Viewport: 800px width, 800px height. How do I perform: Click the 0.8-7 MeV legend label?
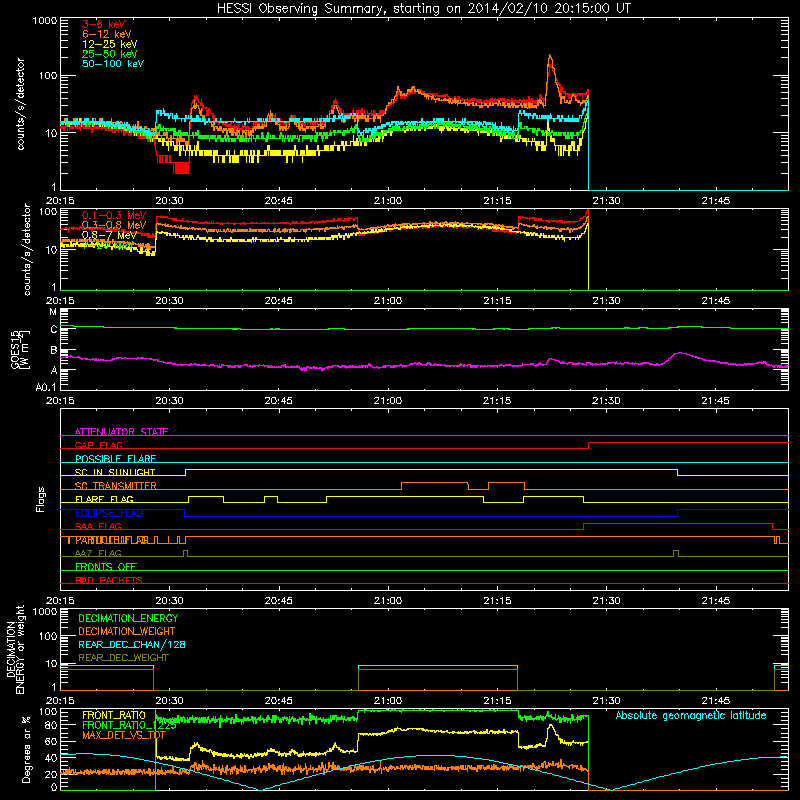(x=109, y=235)
